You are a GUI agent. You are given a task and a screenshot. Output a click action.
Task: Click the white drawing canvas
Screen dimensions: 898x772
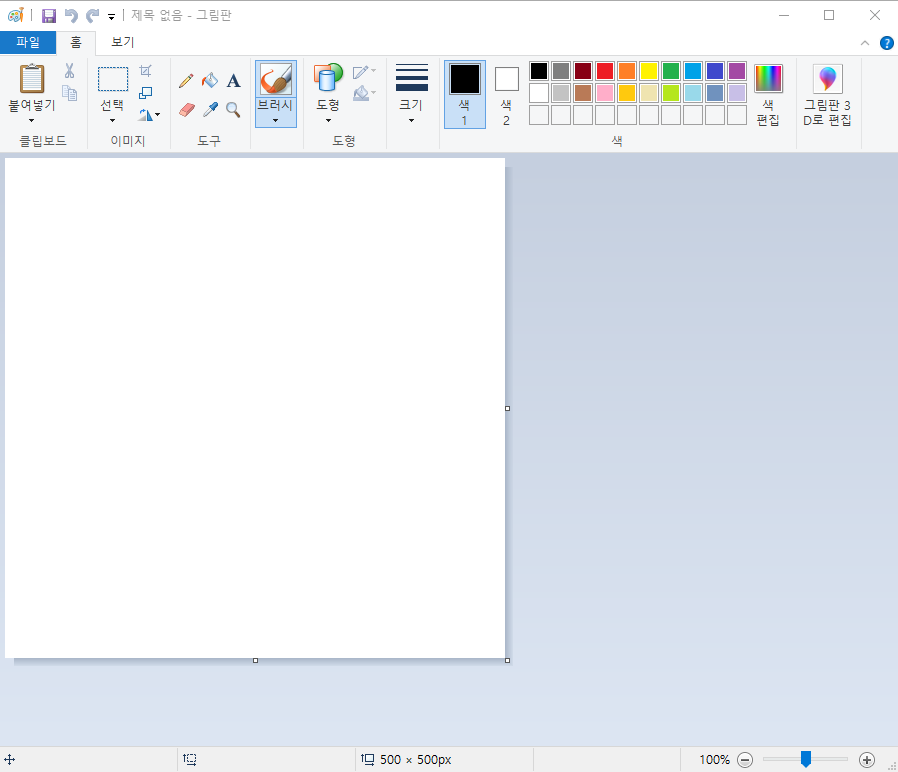point(255,408)
